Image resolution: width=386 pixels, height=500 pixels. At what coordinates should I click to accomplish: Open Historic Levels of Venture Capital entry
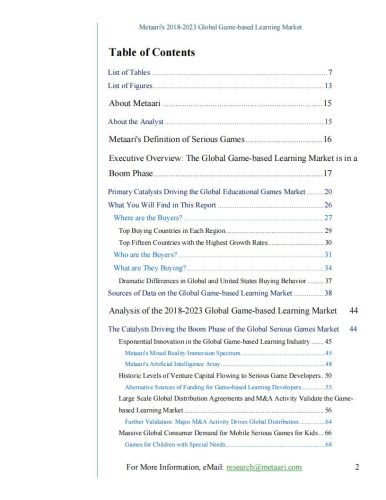(x=225, y=376)
